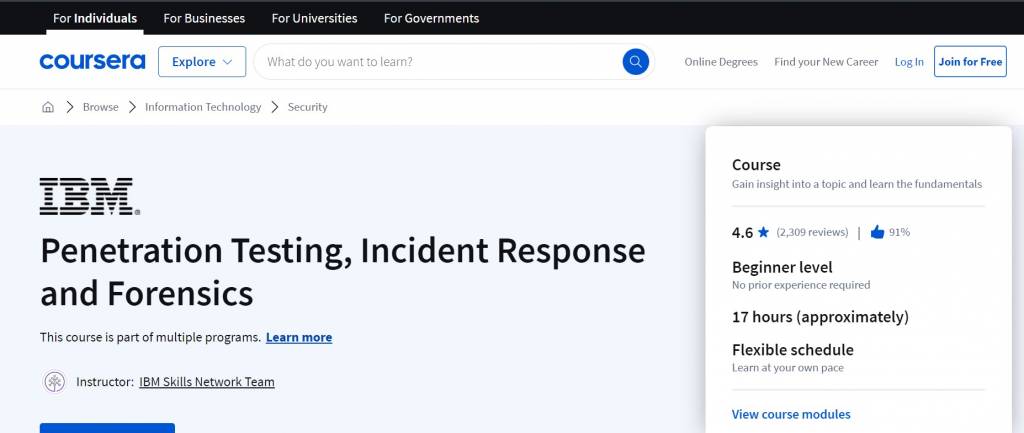Open the Explore dropdown
The image size is (1024, 433).
(202, 61)
